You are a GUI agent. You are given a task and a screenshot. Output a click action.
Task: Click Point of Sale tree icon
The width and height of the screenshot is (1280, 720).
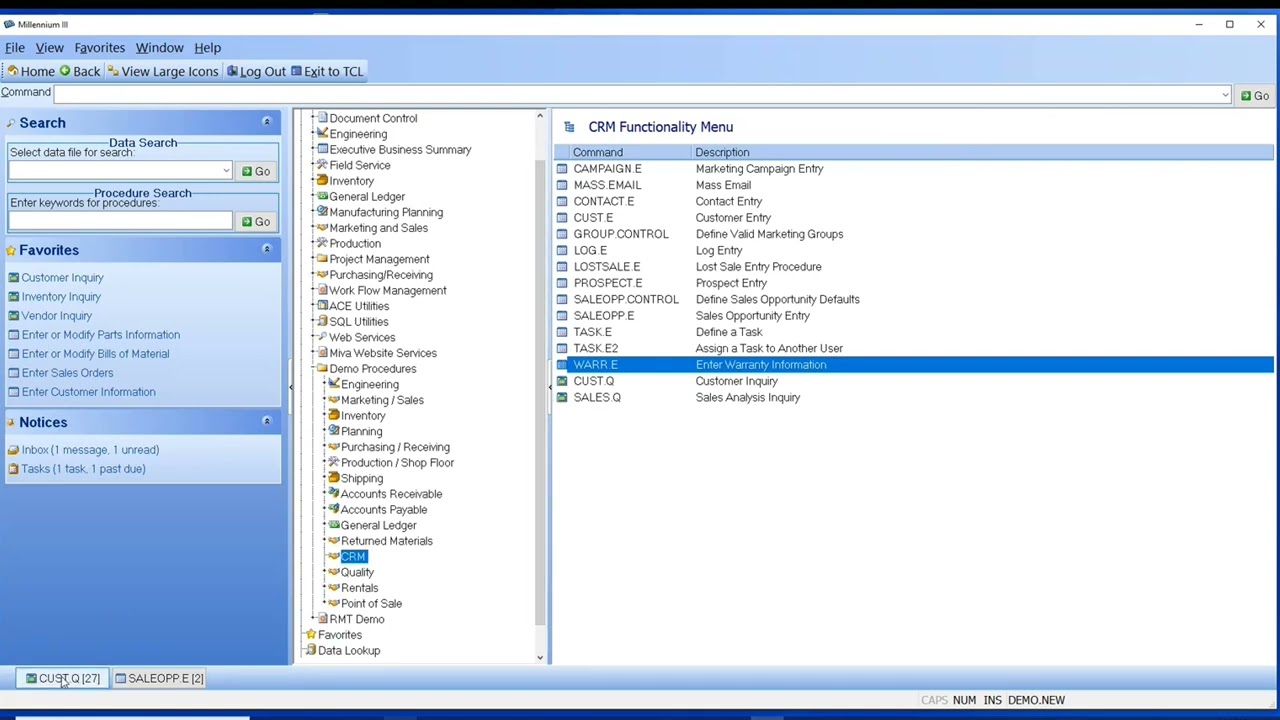334,603
